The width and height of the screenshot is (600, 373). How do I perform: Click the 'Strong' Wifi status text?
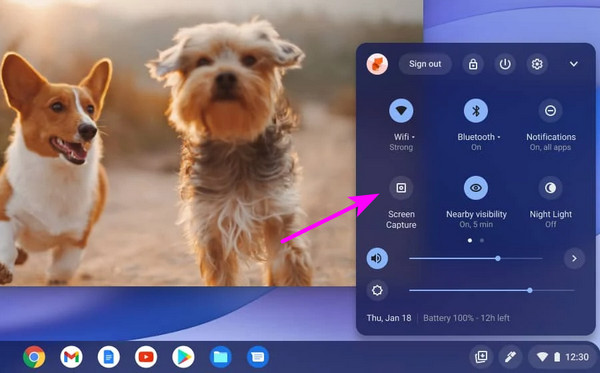pos(401,147)
